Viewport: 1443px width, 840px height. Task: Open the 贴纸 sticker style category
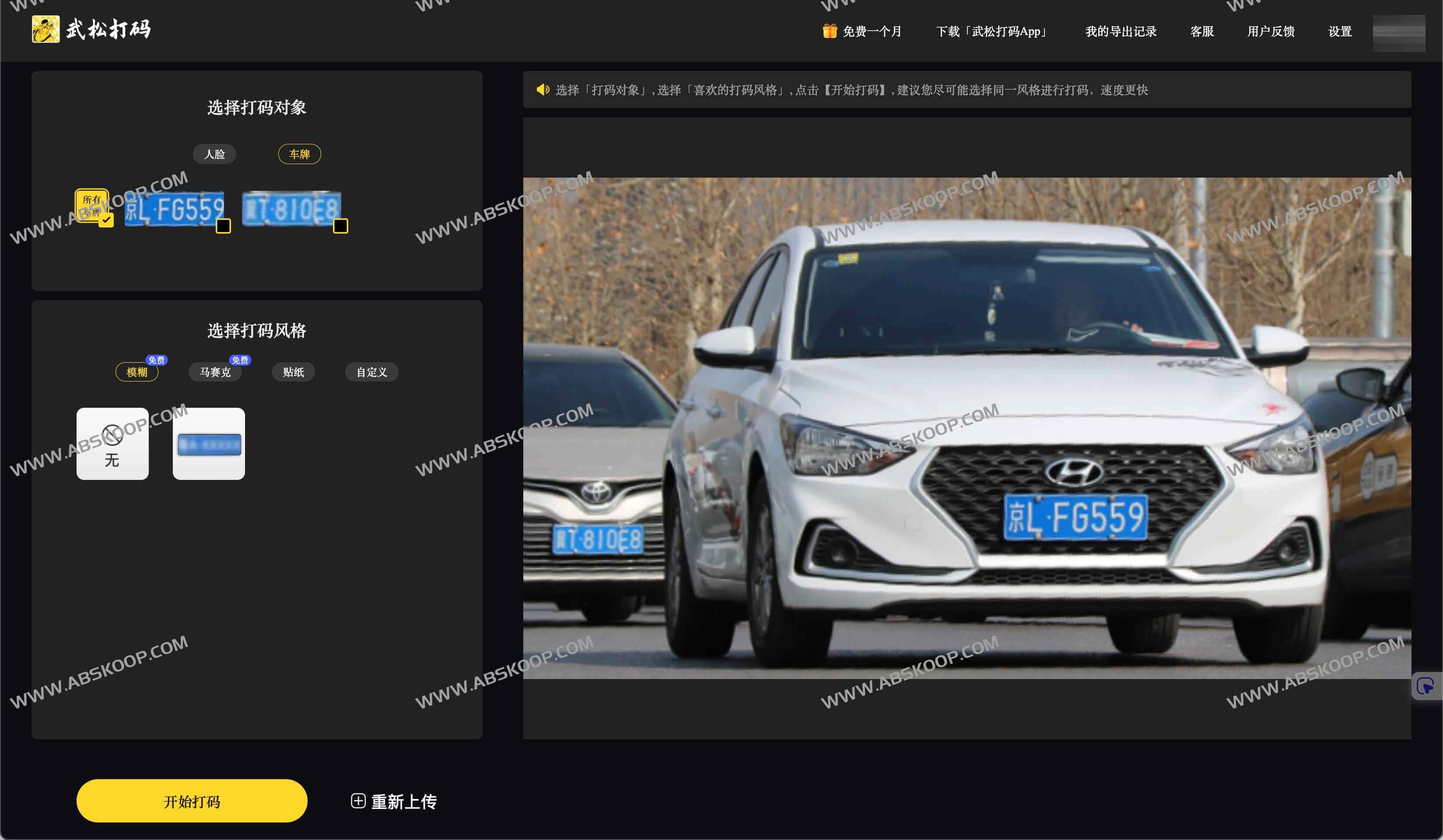click(293, 371)
